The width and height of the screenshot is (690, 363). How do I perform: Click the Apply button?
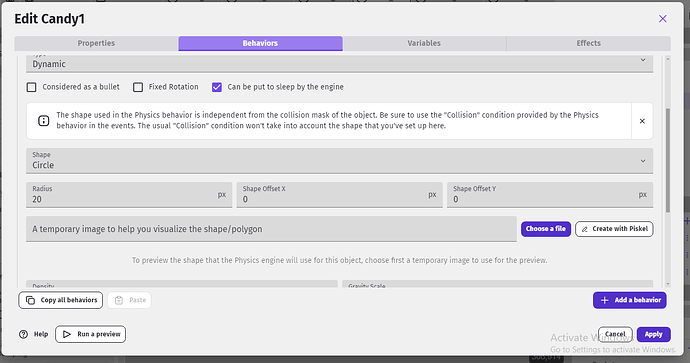click(x=653, y=334)
